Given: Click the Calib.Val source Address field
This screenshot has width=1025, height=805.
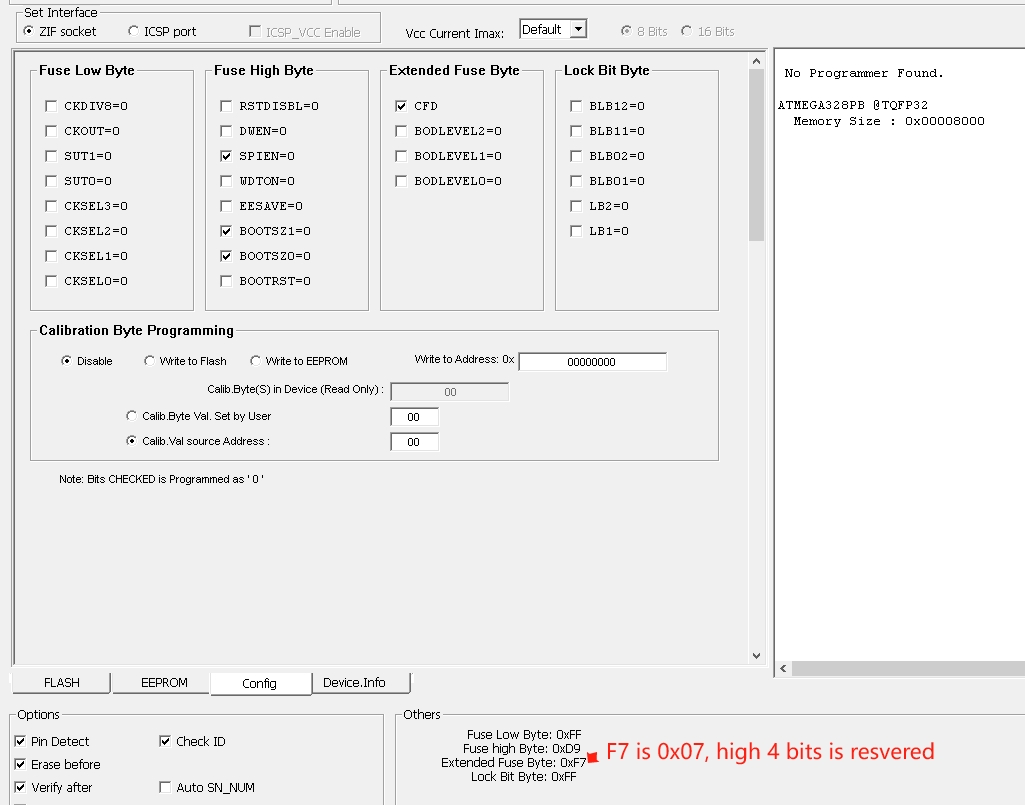Looking at the screenshot, I should (x=414, y=442).
